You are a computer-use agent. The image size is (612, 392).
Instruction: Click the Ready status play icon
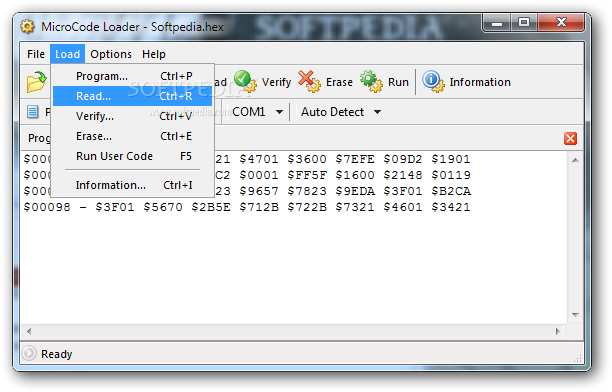29,353
